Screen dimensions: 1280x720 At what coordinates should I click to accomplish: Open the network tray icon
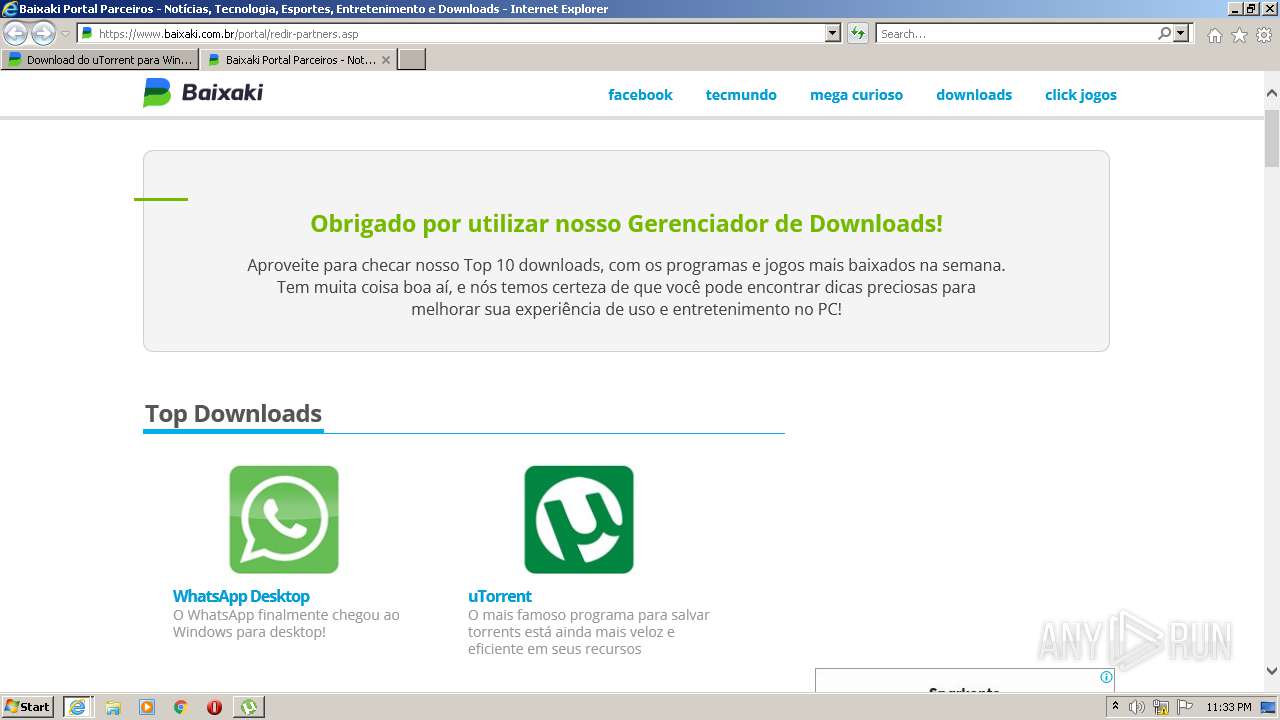pyautogui.click(x=1161, y=707)
